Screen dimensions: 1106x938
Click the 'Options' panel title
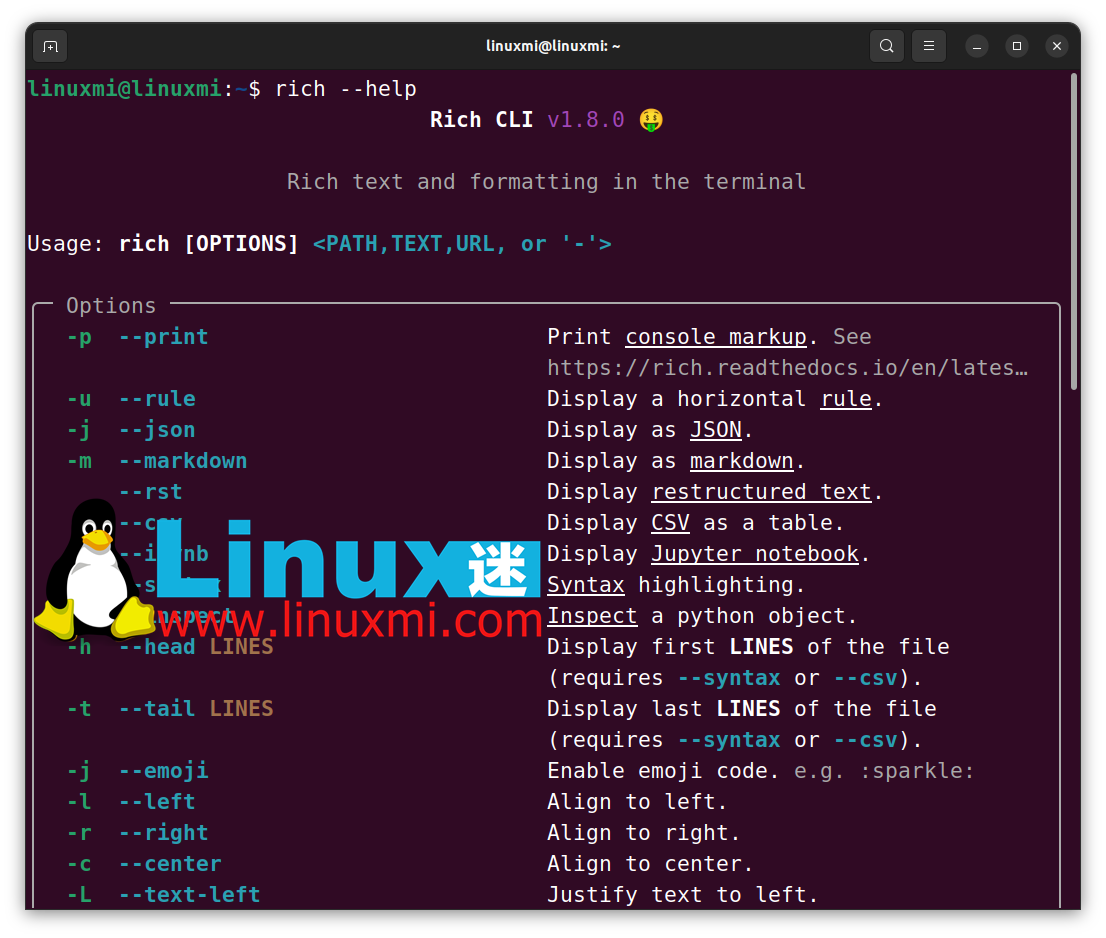(x=111, y=306)
